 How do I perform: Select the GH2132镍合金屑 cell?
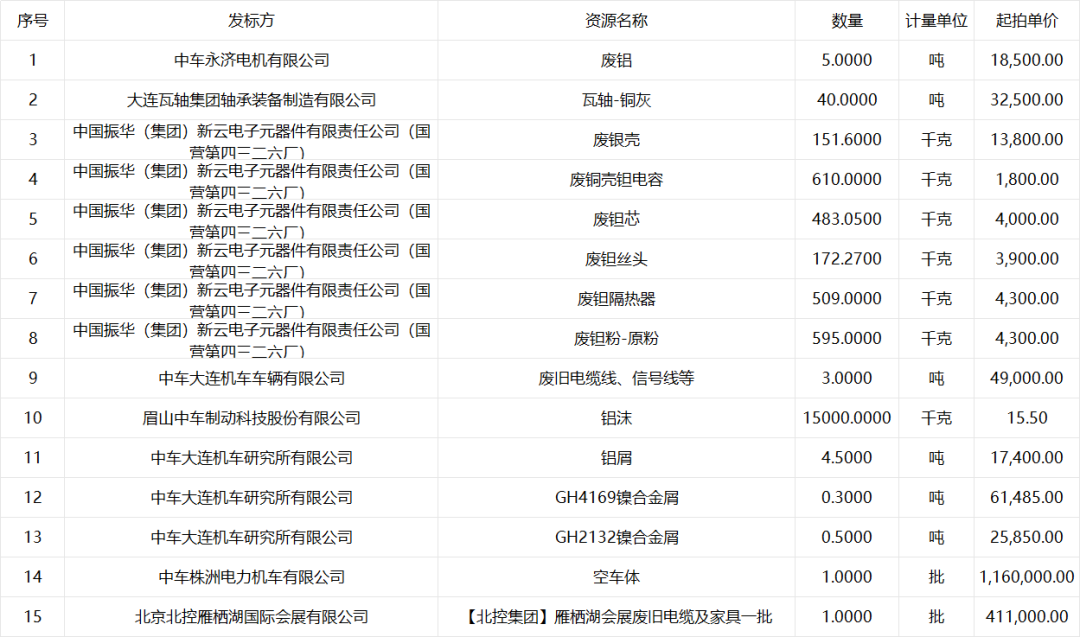pos(616,538)
